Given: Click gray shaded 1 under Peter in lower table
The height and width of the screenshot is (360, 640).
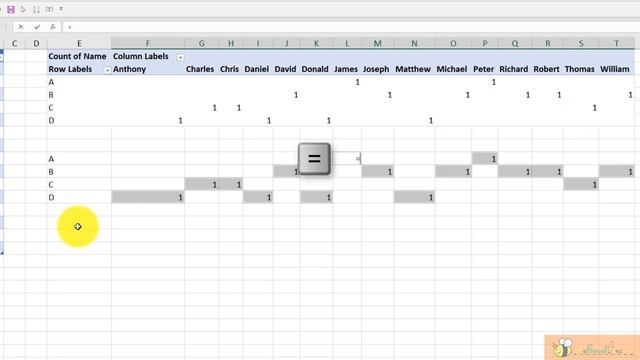Looking at the screenshot, I should point(484,158).
